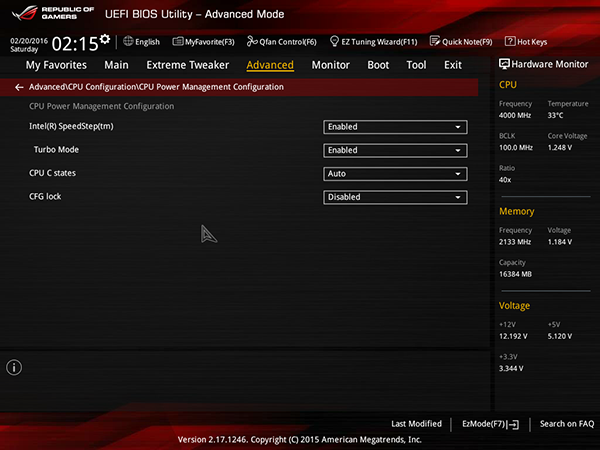Click the Ratio value 40x
Image resolution: width=600 pixels, height=450 pixels.
[505, 180]
